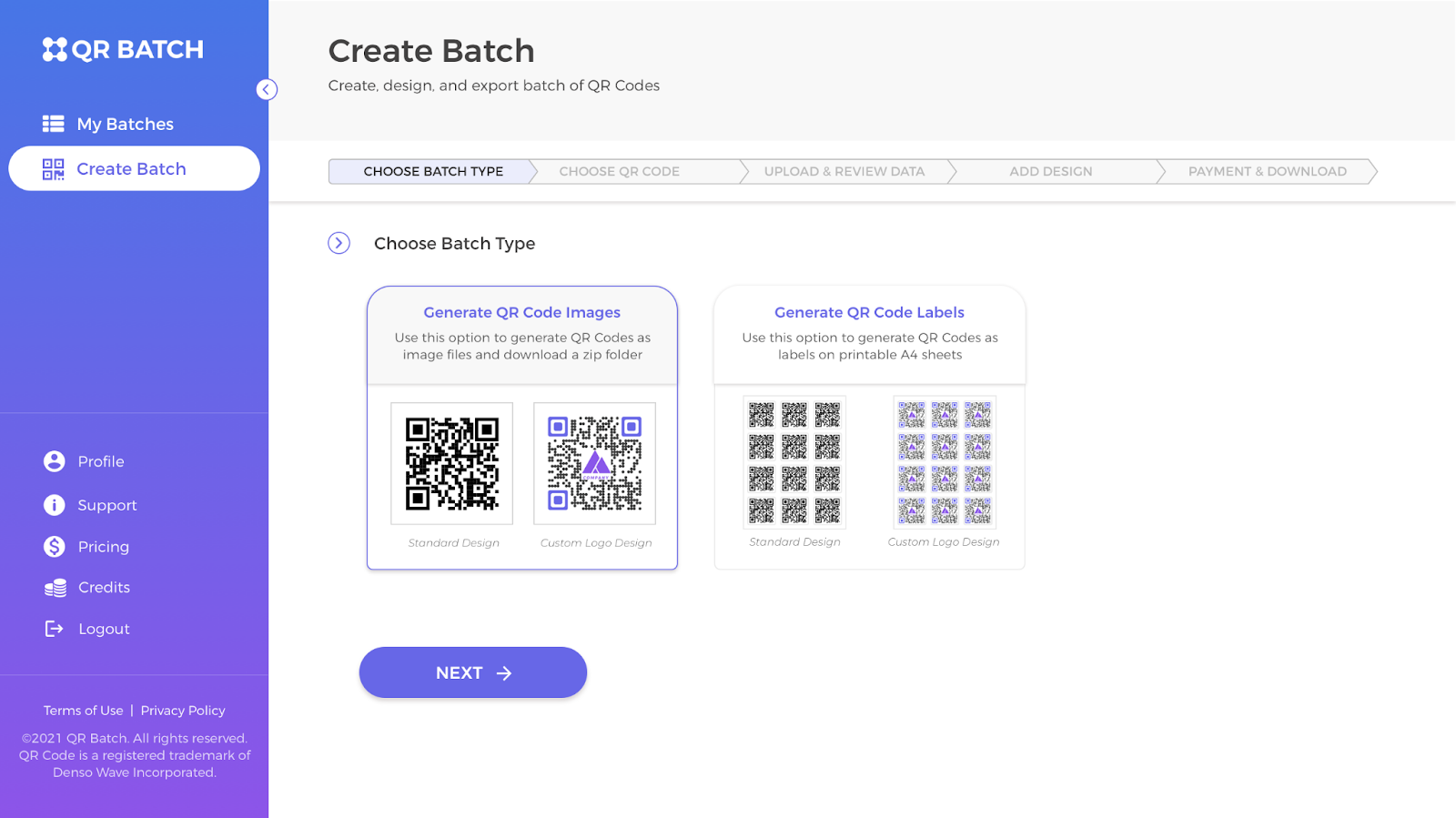Select the Generate QR Code Labels option
The image size is (1456, 818).
tap(869, 428)
